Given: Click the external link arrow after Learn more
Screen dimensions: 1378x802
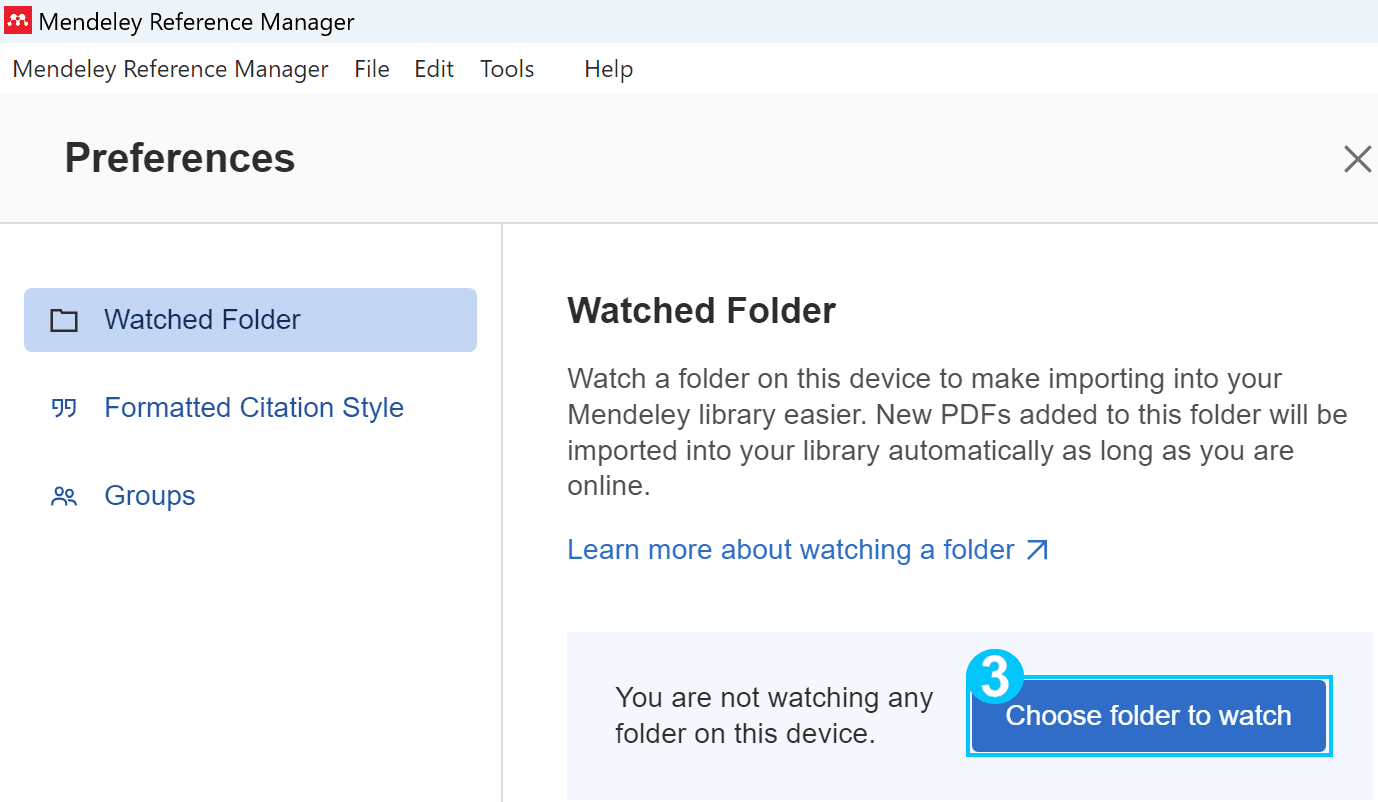Looking at the screenshot, I should click(x=1037, y=550).
